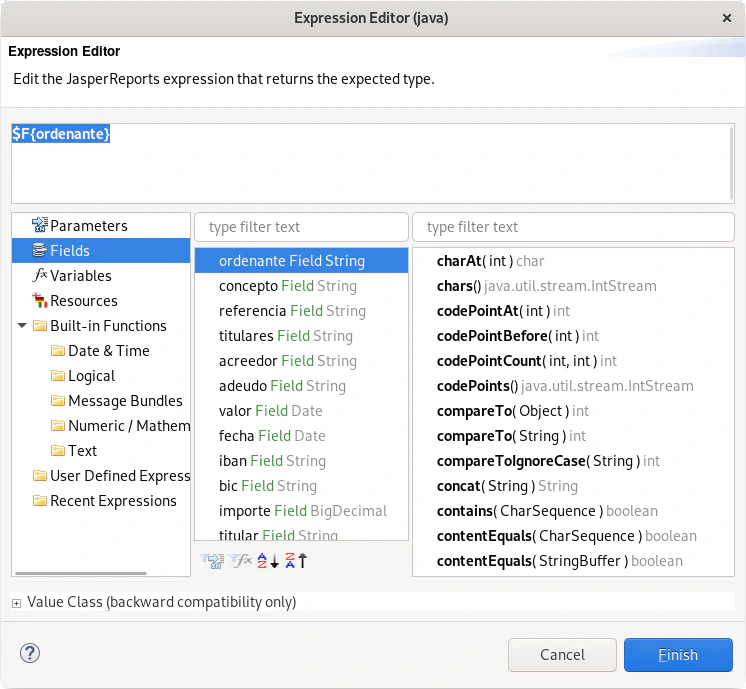This screenshot has width=746, height=689.
Task: Click the hide built-in variables filter icon
Action: click(242, 561)
